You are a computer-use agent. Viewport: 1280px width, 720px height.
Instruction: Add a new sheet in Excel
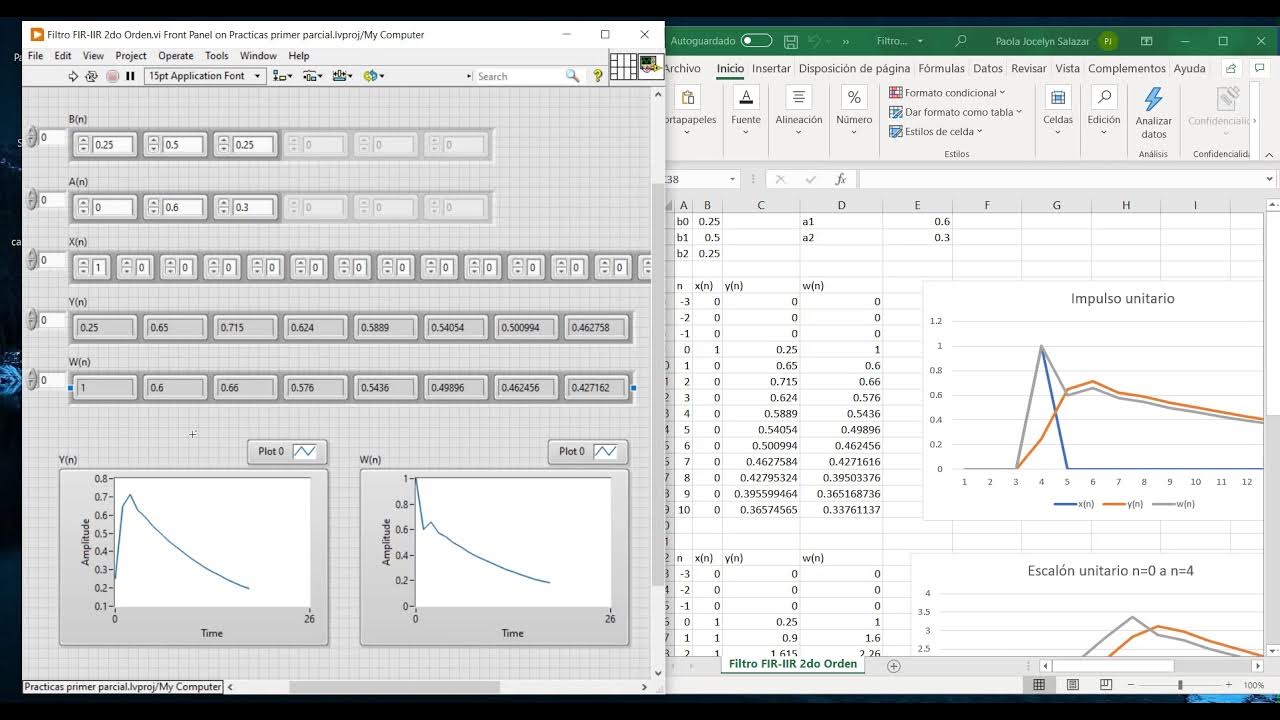[x=894, y=665]
